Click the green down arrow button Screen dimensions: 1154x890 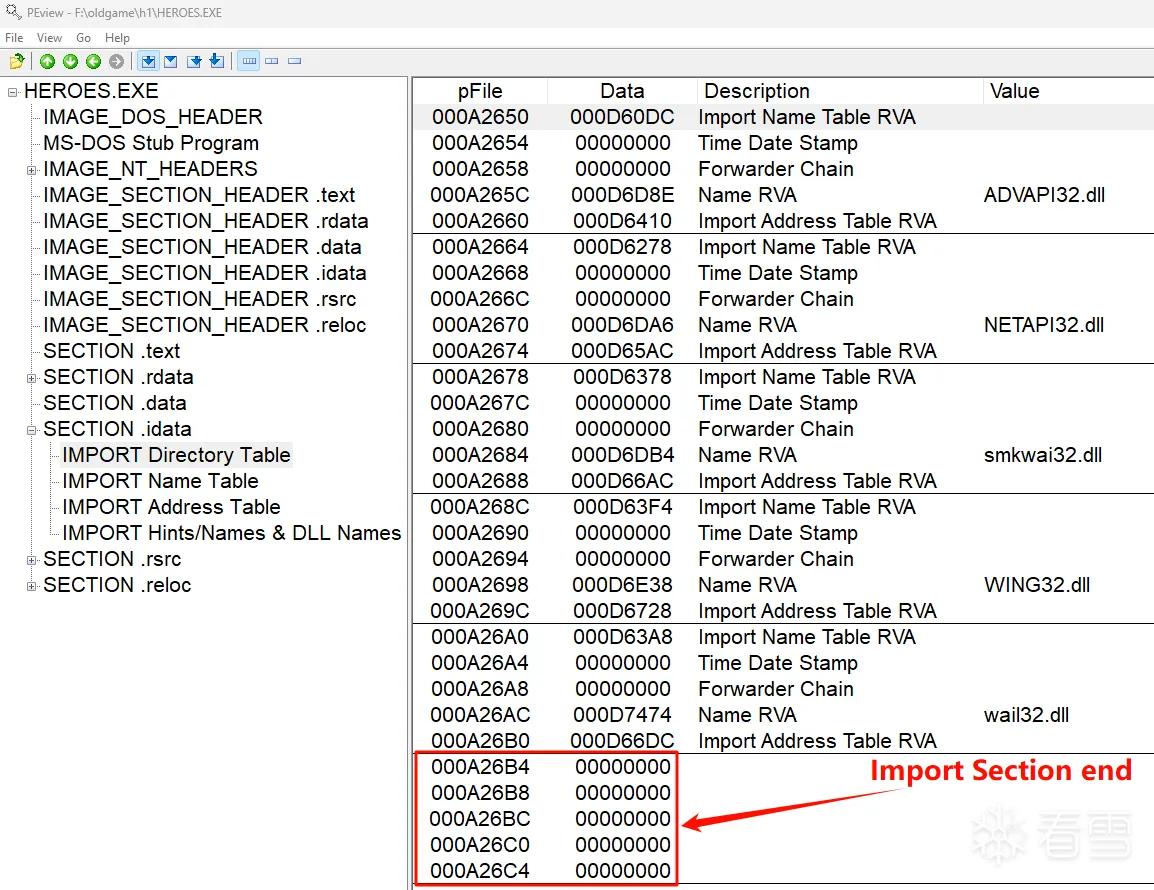click(71, 61)
